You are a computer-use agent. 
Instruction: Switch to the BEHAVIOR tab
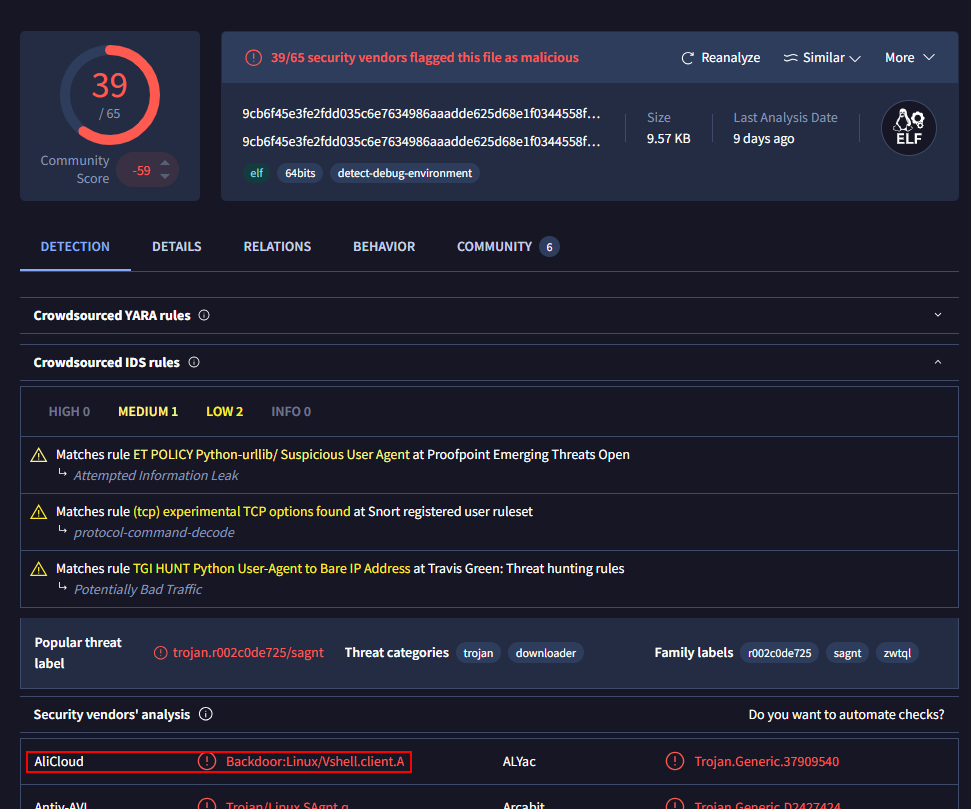pos(384,246)
